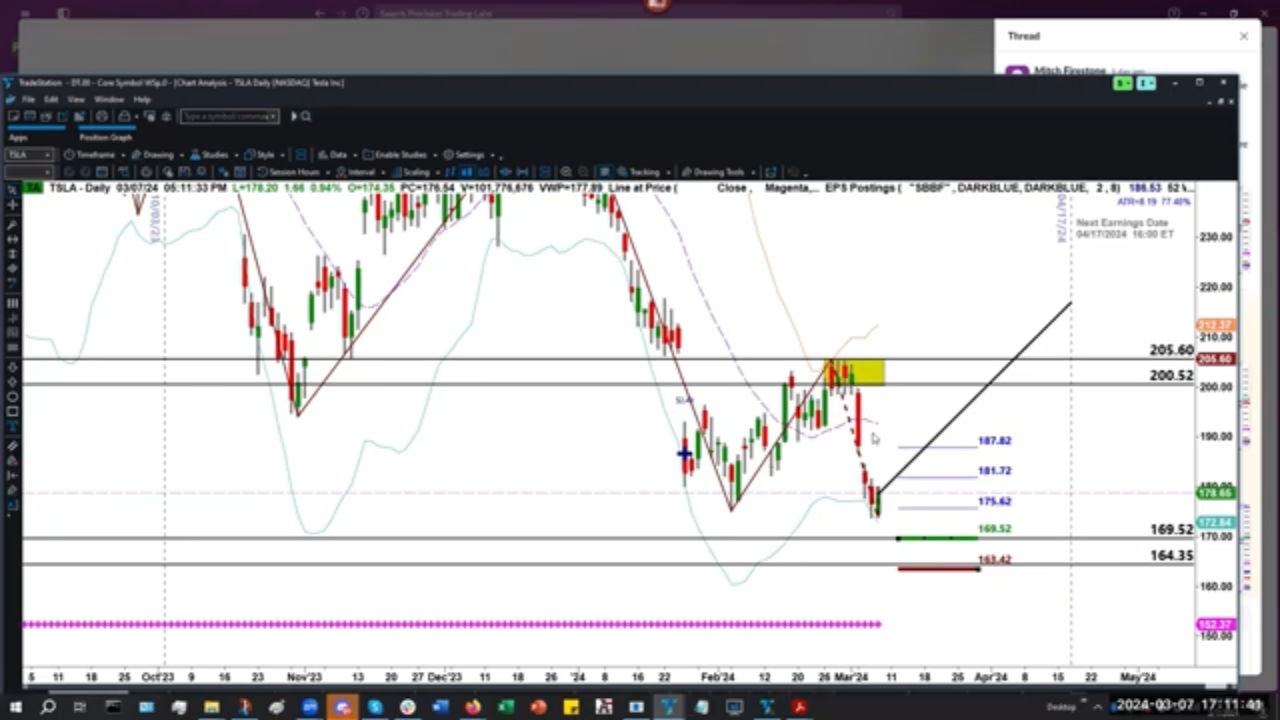Select the pointer tool in the drawing toolbar
The width and height of the screenshot is (1280, 720).
click(11, 190)
